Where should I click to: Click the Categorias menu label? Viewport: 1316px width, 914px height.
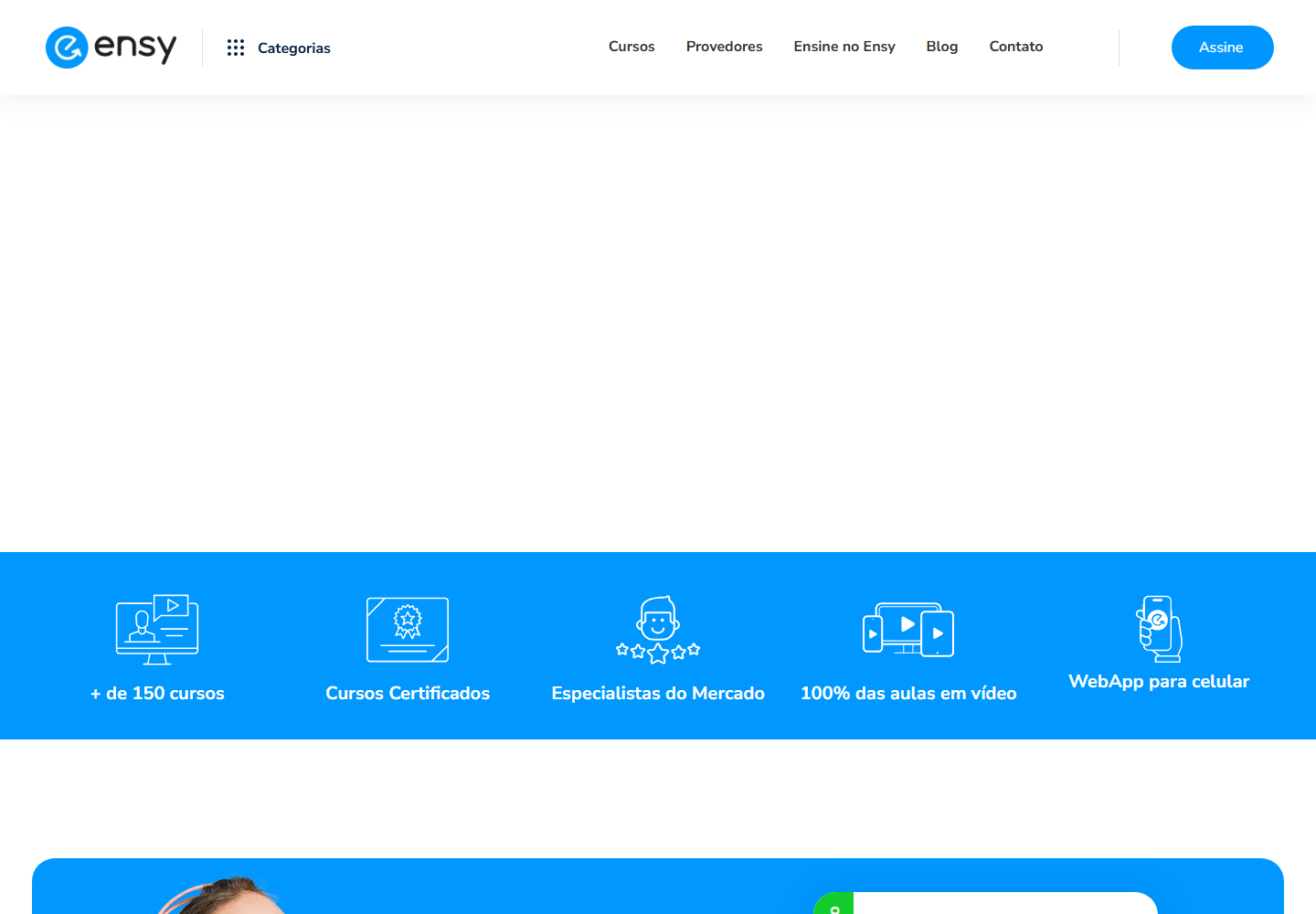tap(294, 48)
